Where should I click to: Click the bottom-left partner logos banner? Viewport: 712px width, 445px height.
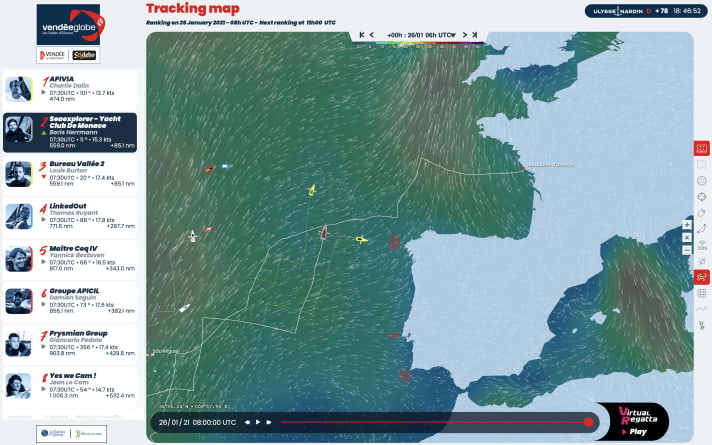(72, 434)
